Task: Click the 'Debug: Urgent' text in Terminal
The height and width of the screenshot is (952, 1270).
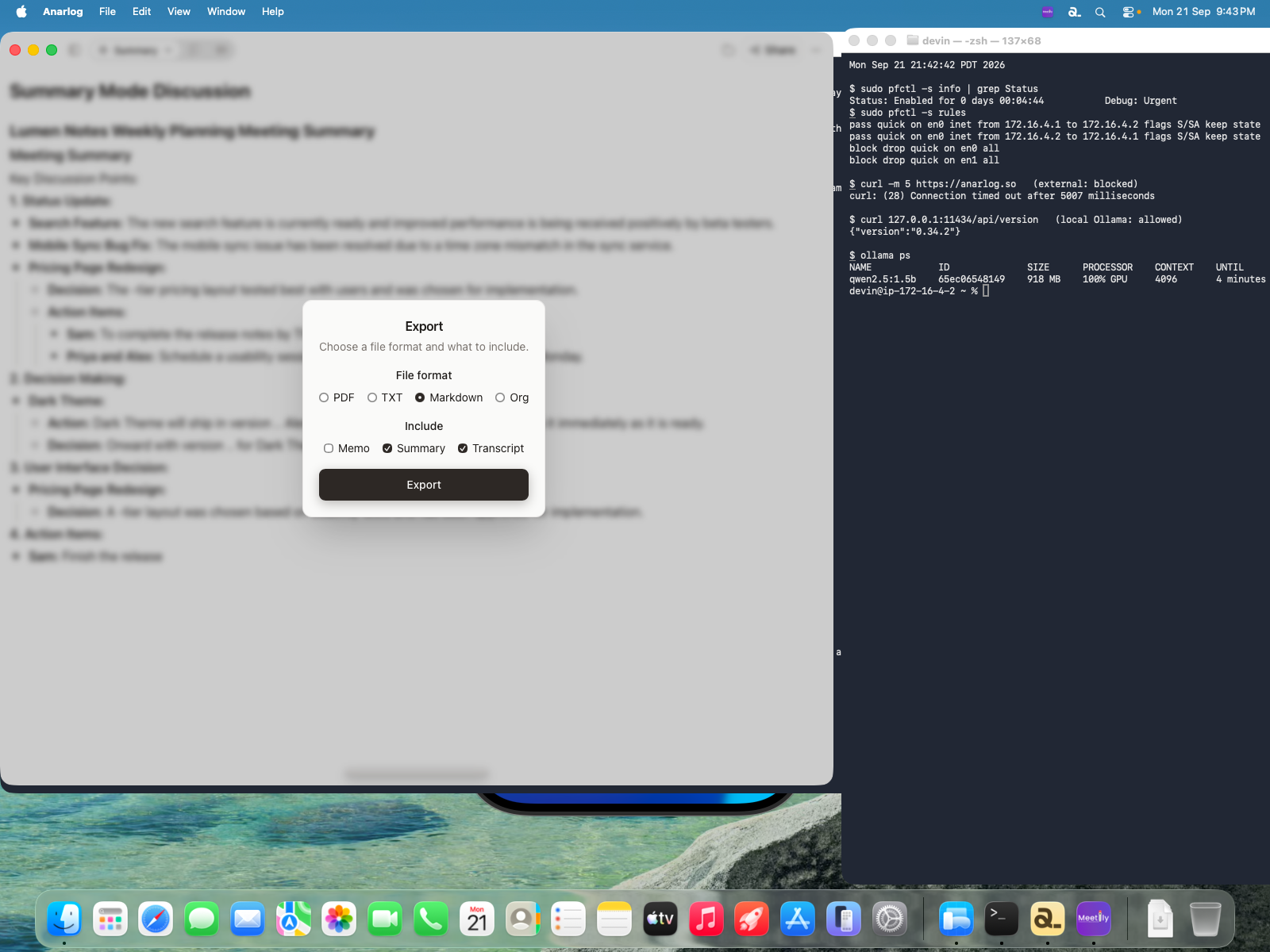Action: [1141, 101]
